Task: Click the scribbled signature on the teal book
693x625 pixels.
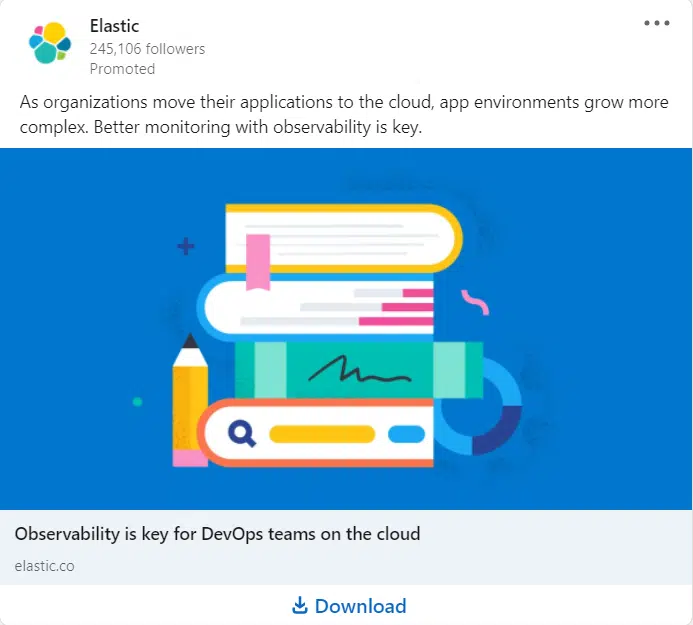Action: pyautogui.click(x=359, y=369)
